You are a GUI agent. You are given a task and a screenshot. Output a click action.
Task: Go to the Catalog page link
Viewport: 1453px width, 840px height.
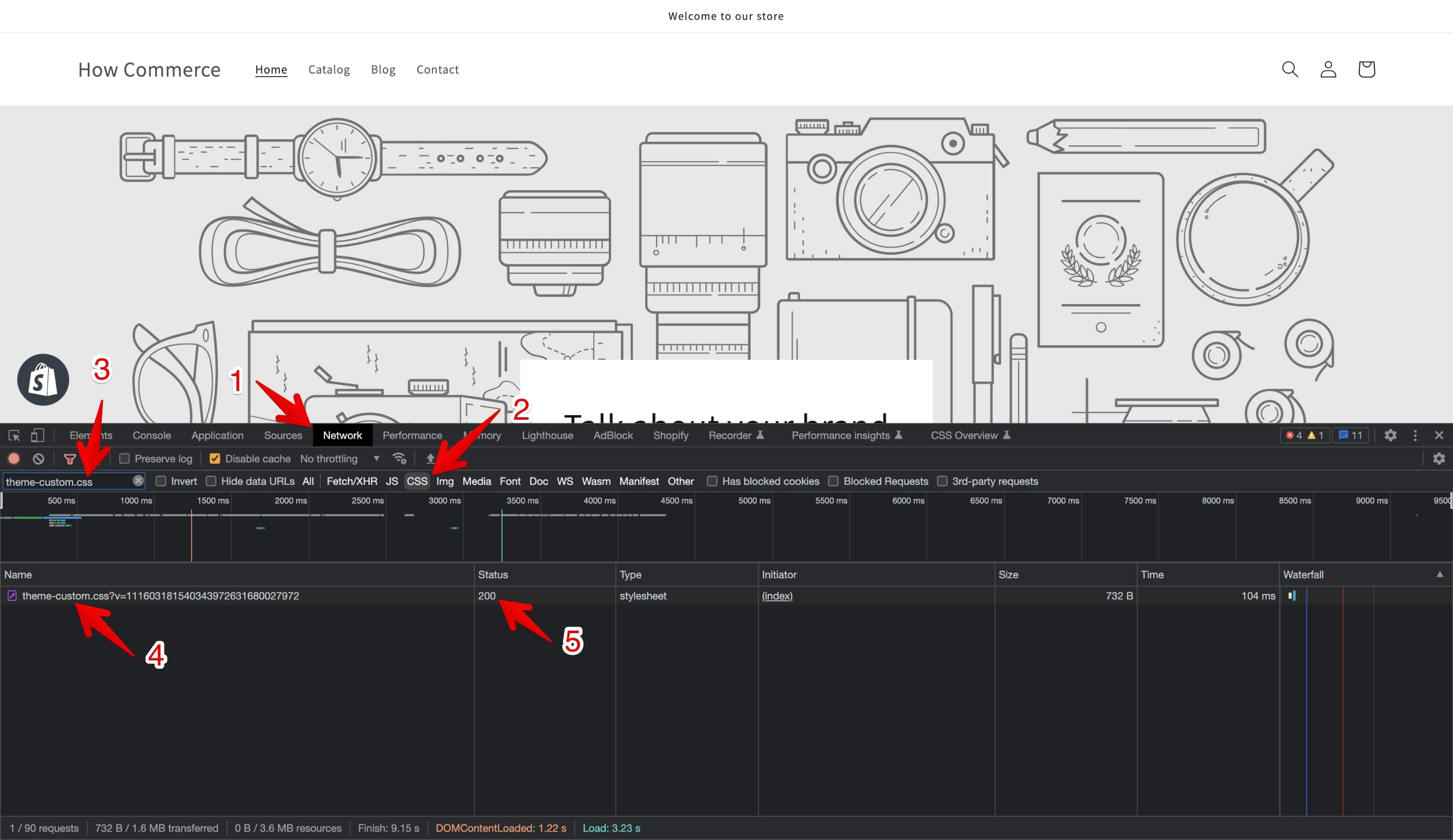[x=328, y=69]
